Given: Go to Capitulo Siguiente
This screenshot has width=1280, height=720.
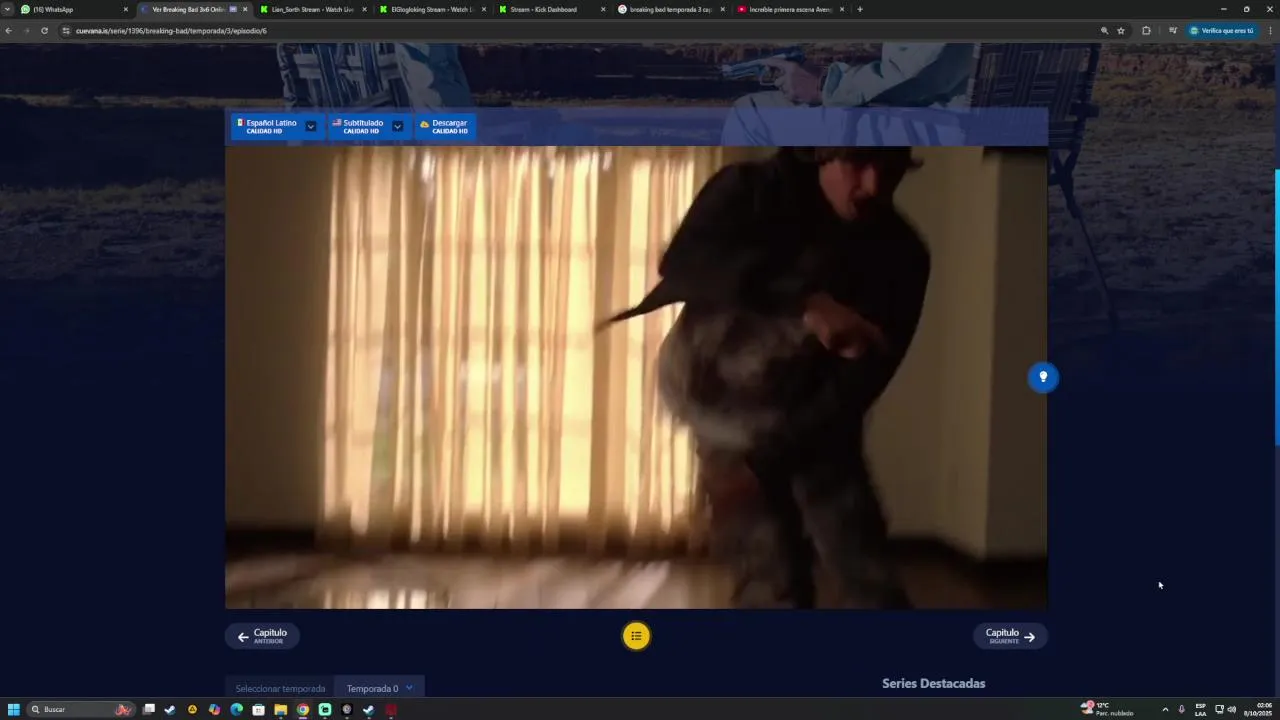Looking at the screenshot, I should point(1010,636).
